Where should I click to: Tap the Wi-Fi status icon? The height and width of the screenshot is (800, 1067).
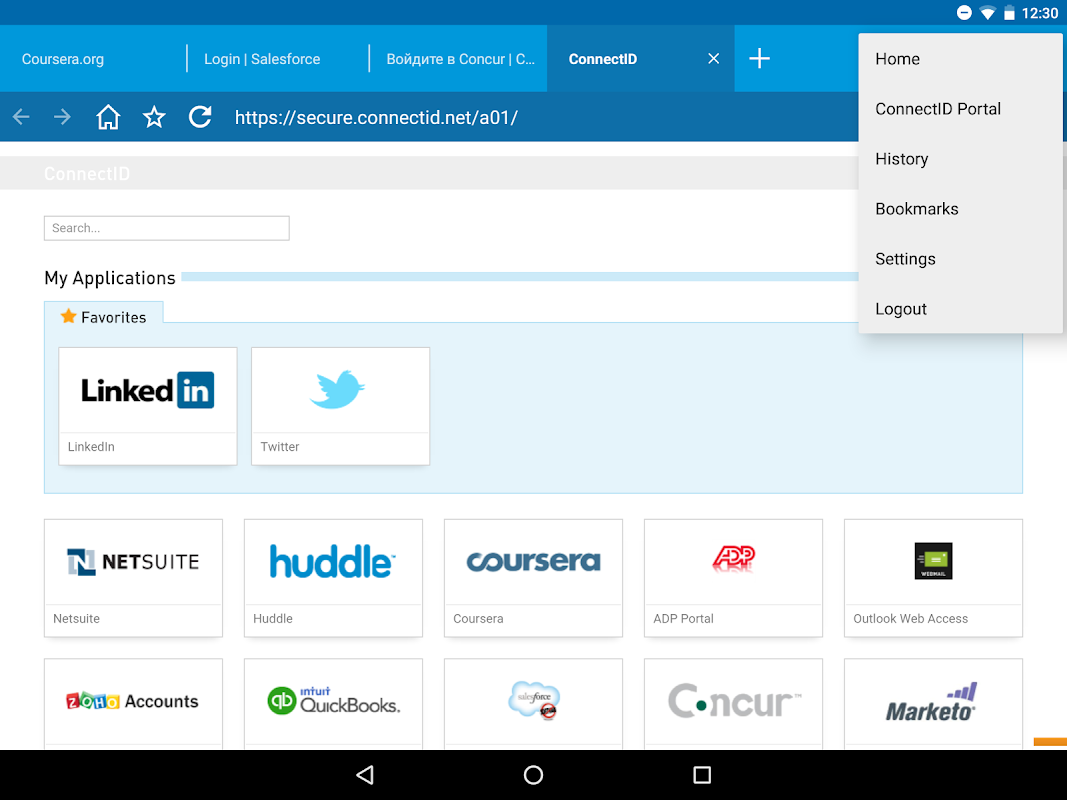987,13
